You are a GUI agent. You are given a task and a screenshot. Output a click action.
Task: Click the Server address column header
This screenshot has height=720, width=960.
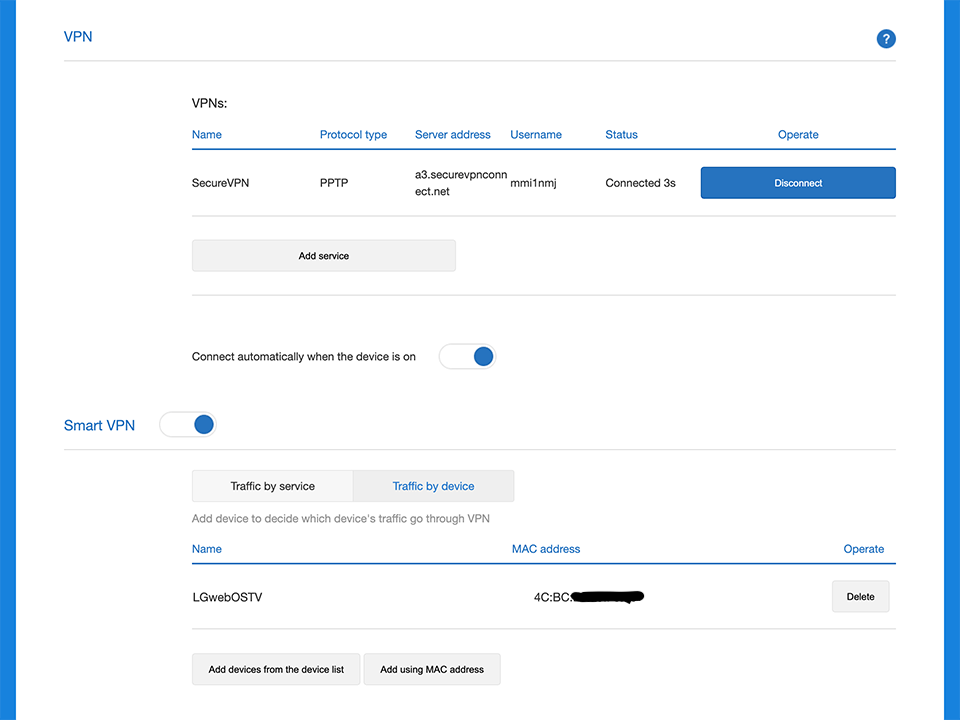pos(452,135)
